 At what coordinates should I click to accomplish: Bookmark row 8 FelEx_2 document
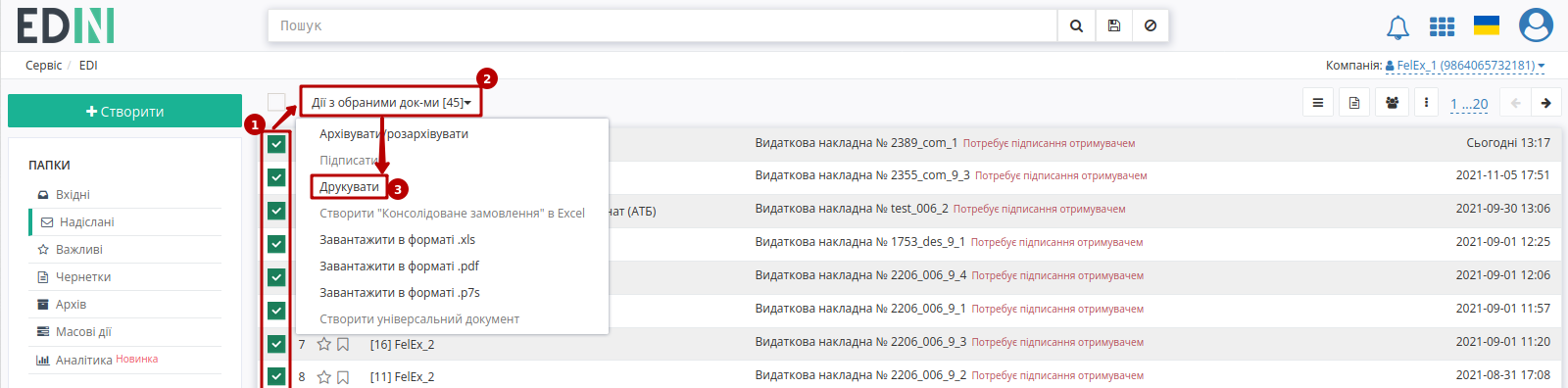click(x=343, y=377)
